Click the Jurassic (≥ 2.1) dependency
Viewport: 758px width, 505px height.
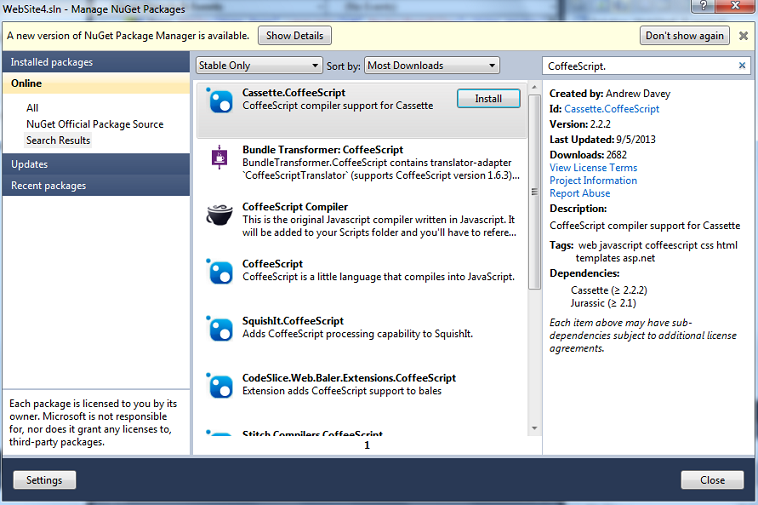603,303
